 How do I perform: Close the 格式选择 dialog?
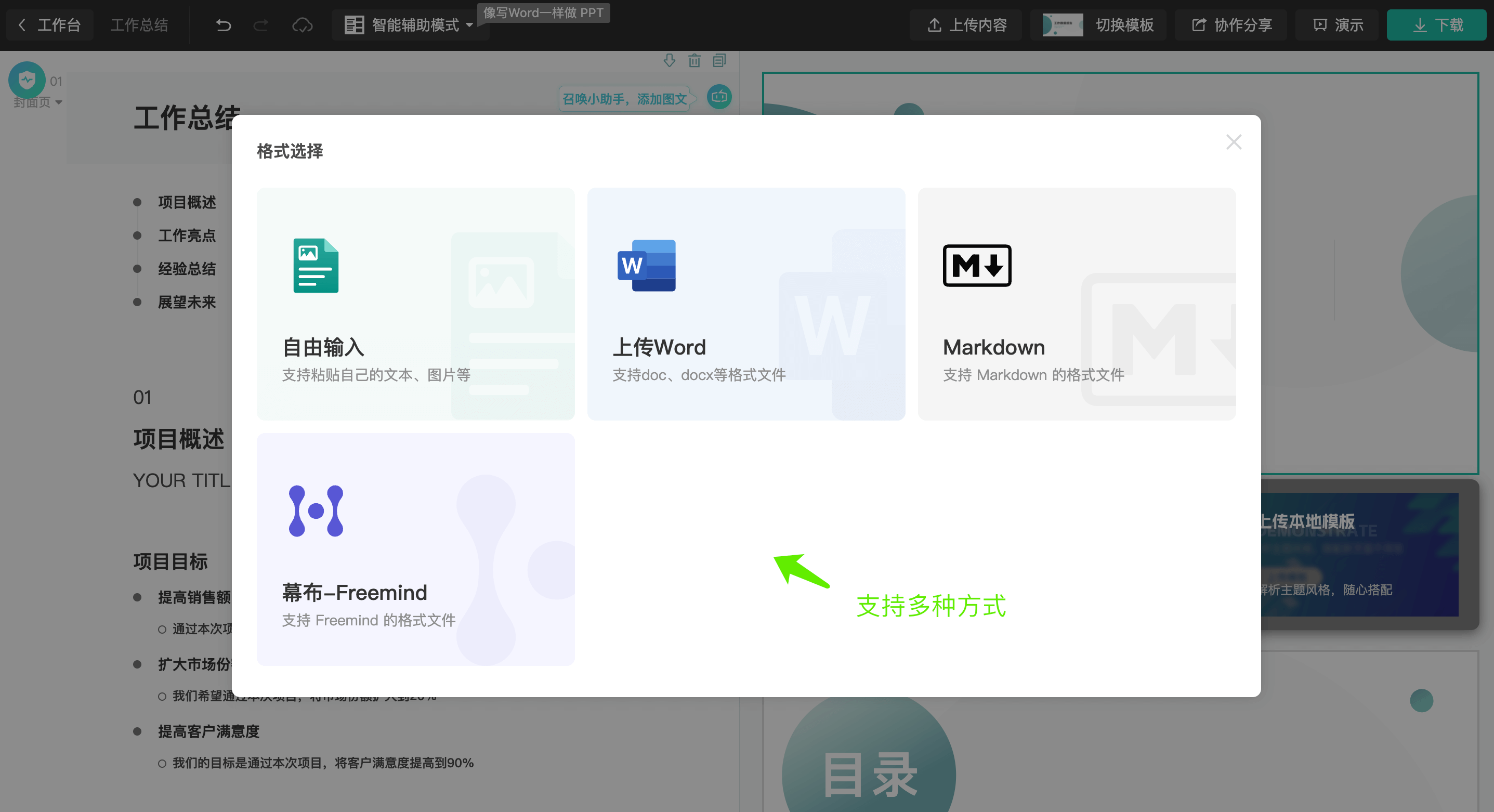(1234, 142)
